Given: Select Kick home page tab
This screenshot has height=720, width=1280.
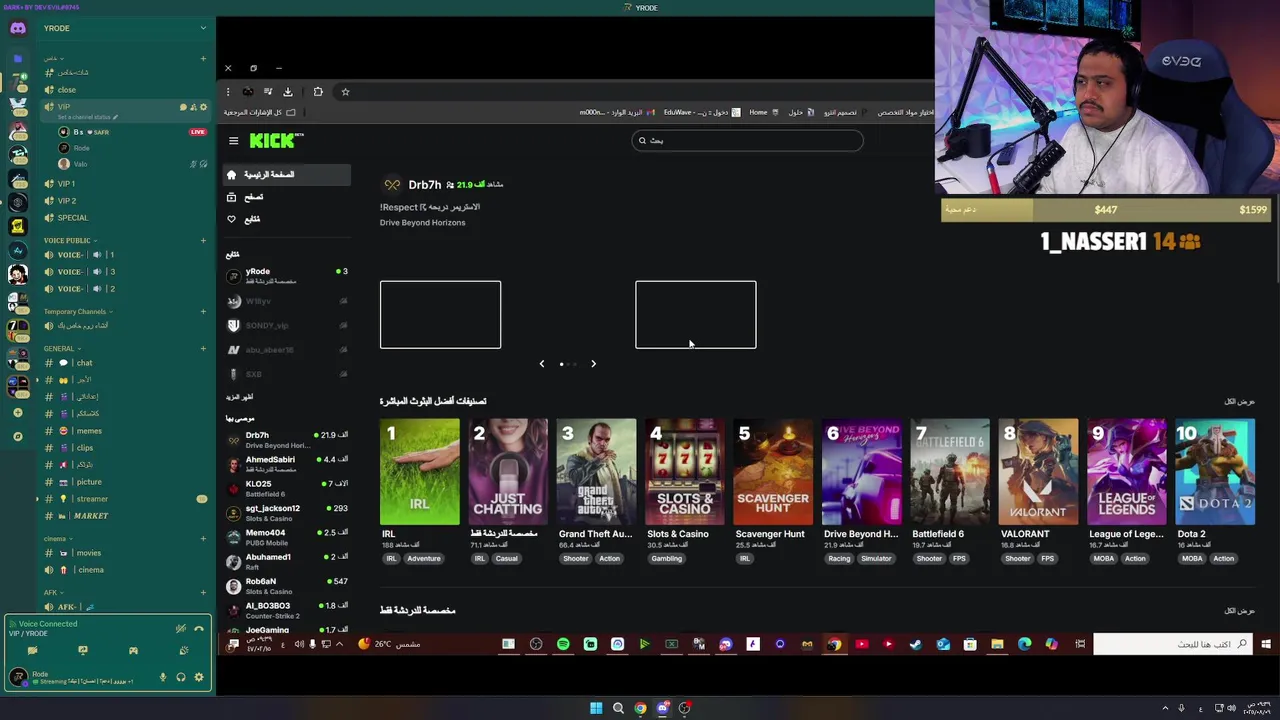Looking at the screenshot, I should coord(287,175).
